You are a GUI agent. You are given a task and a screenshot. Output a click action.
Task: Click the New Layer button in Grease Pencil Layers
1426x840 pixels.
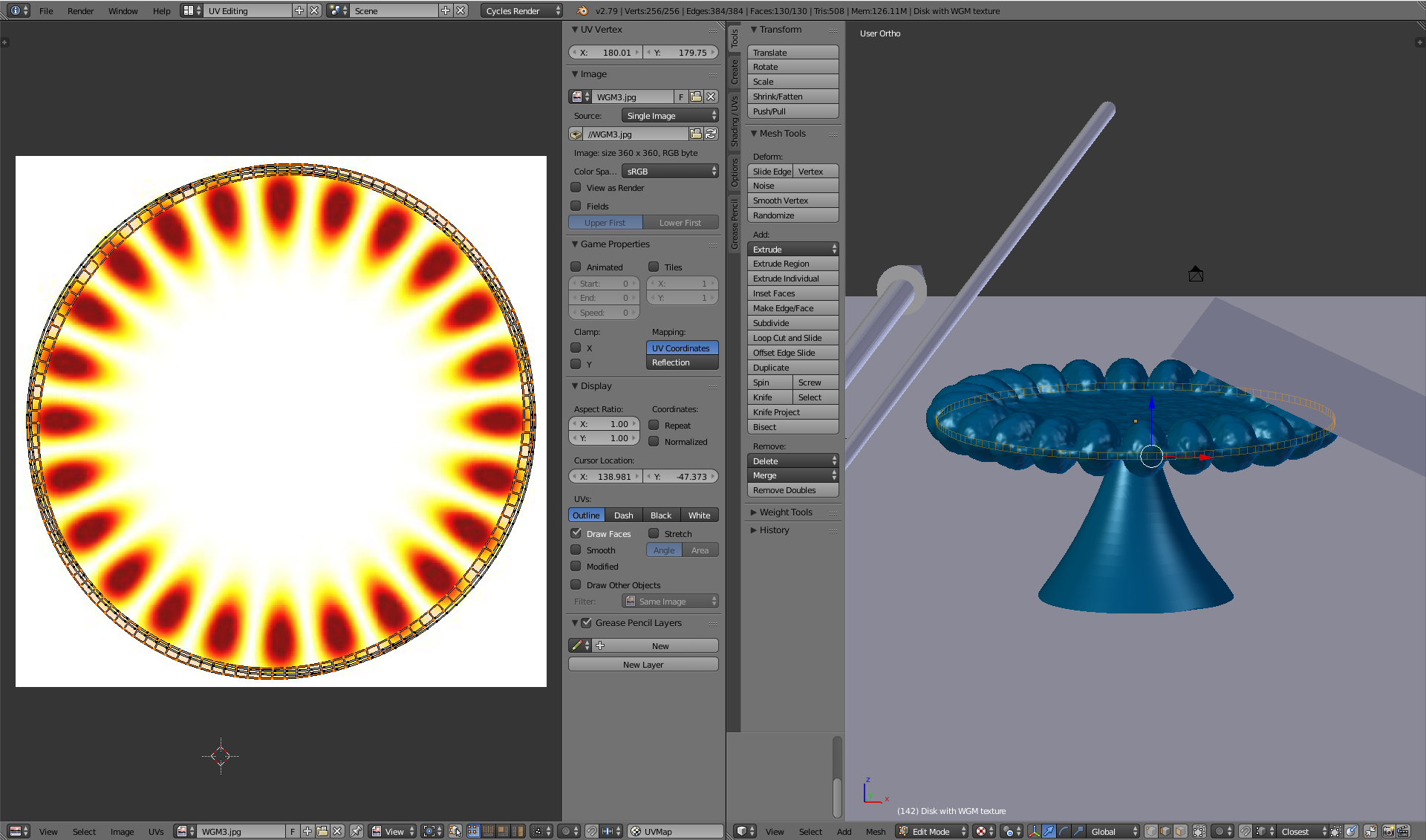(643, 664)
